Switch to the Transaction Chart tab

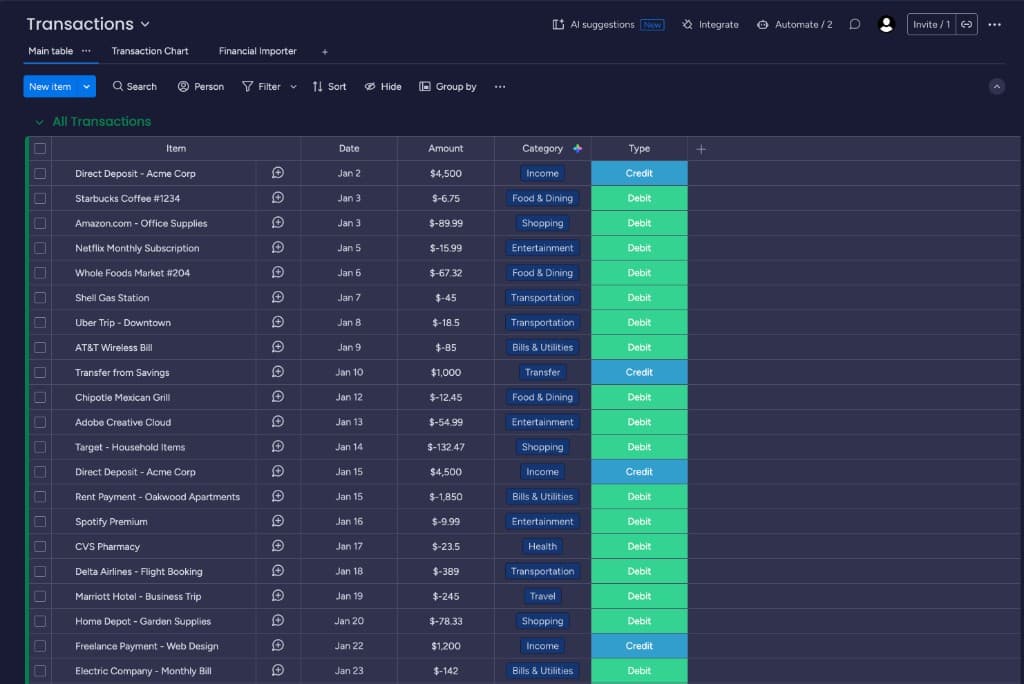pos(150,50)
